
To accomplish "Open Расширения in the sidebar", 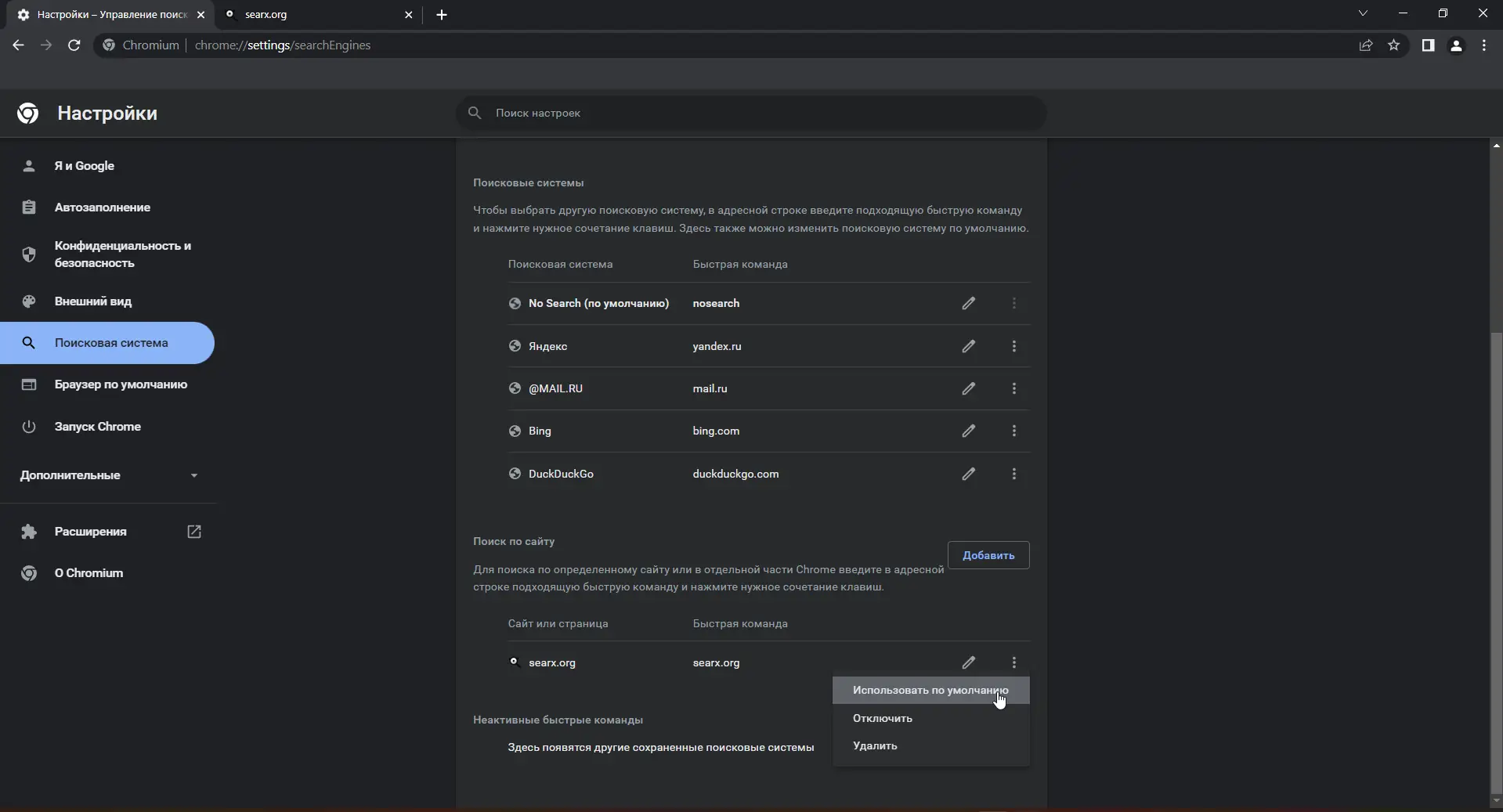I will [91, 532].
